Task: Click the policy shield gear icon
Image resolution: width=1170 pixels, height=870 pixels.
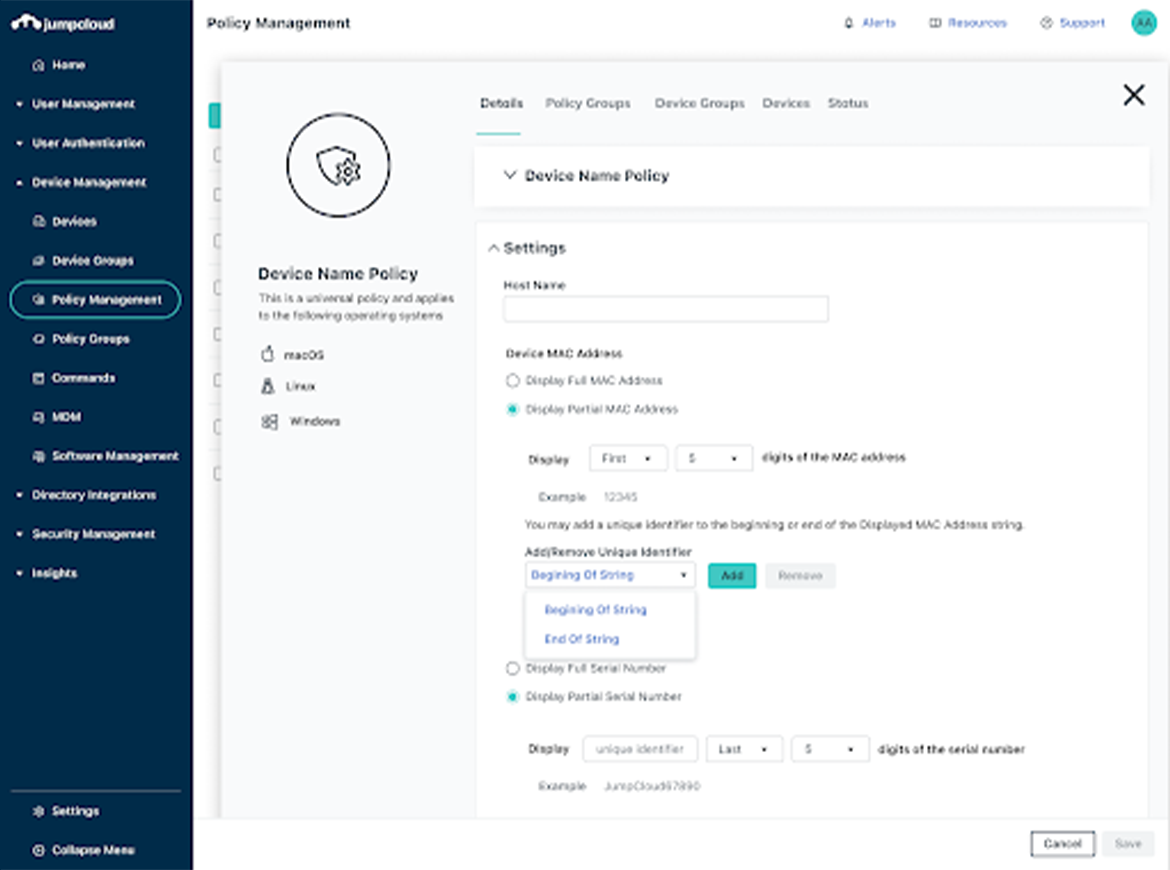Action: pos(338,166)
